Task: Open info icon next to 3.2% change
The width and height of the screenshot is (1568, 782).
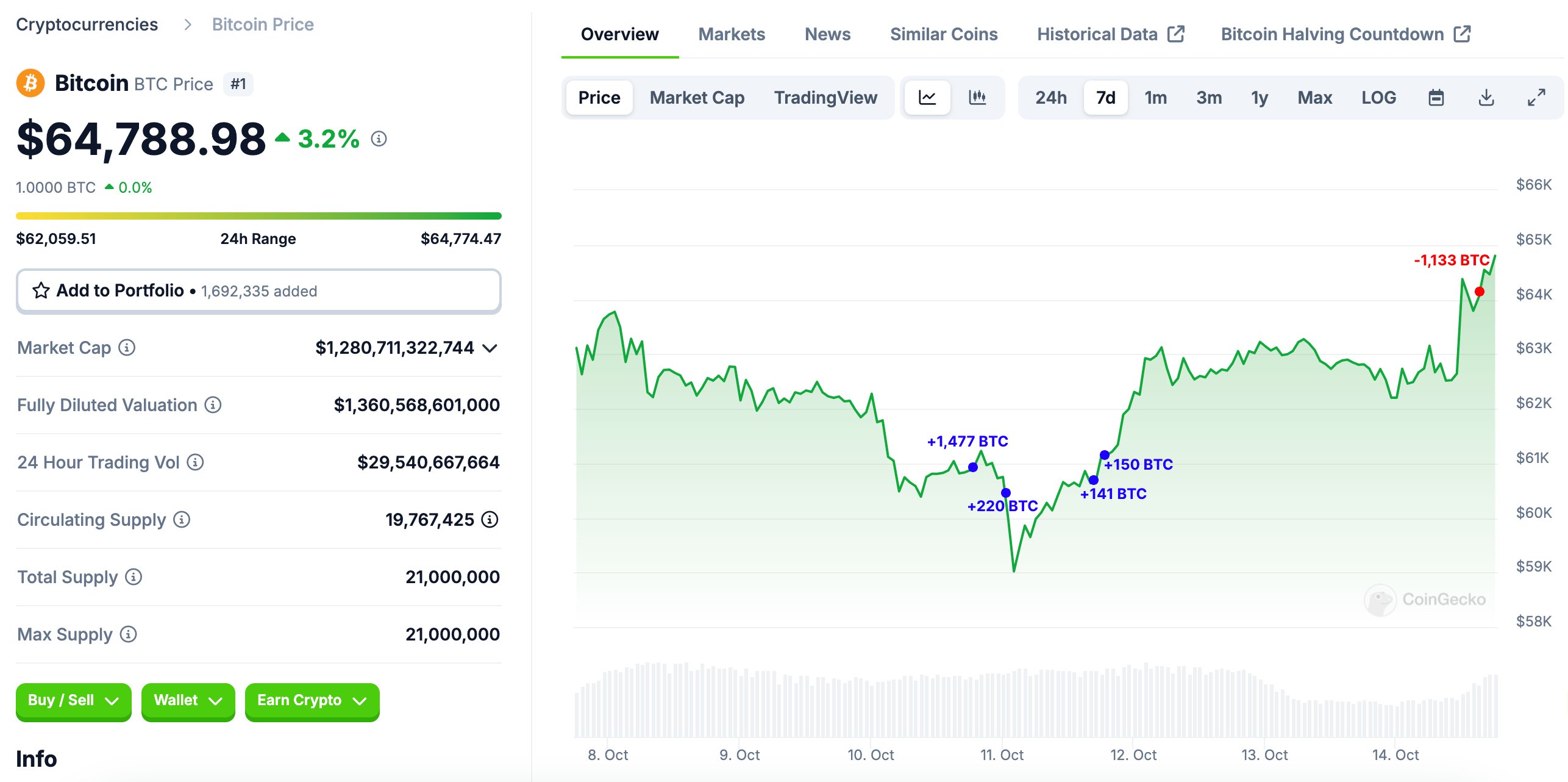Action: click(x=379, y=139)
